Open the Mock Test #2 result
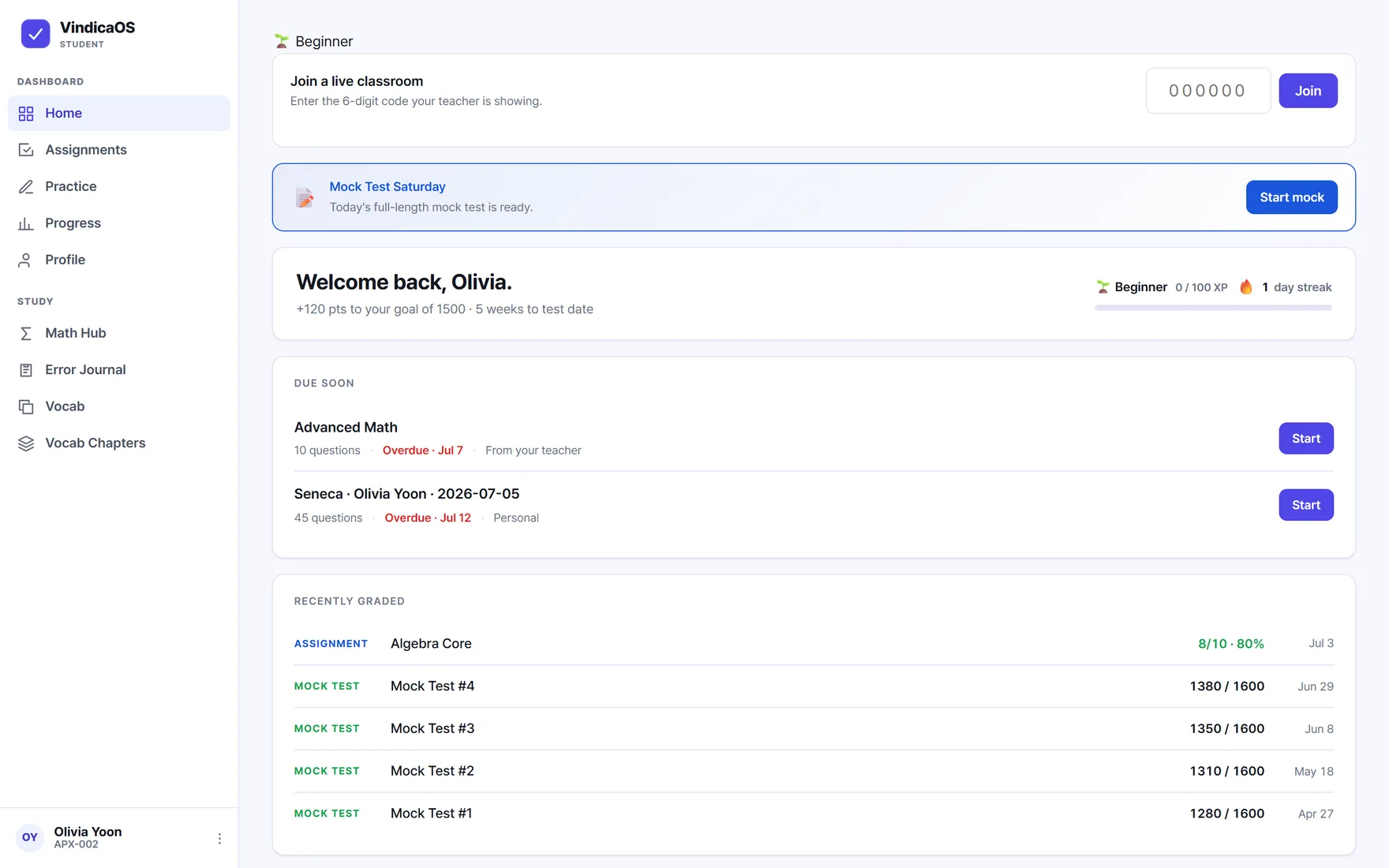The height and width of the screenshot is (868, 1389). pos(814,771)
